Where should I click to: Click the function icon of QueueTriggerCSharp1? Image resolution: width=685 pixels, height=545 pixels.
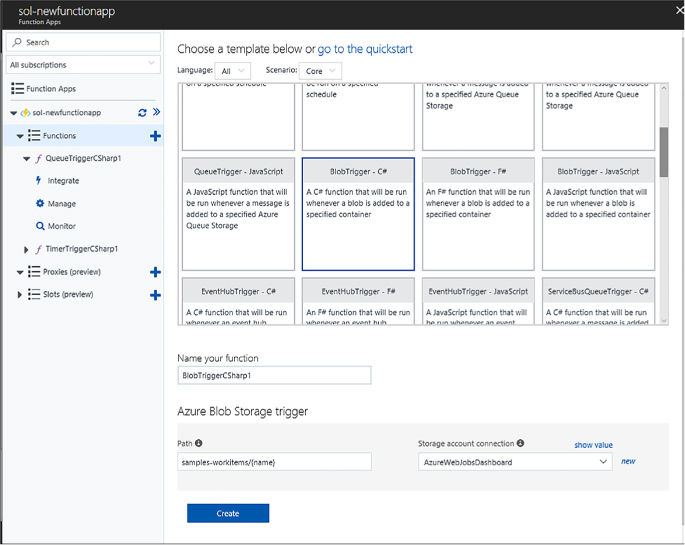39,158
